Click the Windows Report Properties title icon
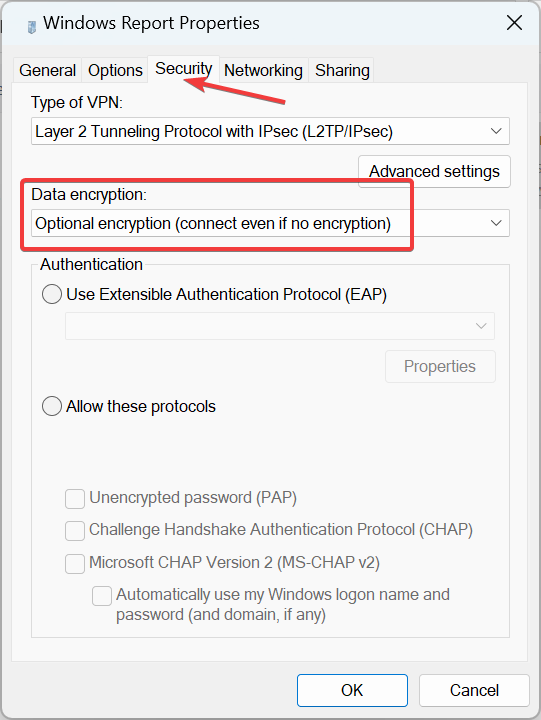This screenshot has width=541, height=720. [x=31, y=27]
